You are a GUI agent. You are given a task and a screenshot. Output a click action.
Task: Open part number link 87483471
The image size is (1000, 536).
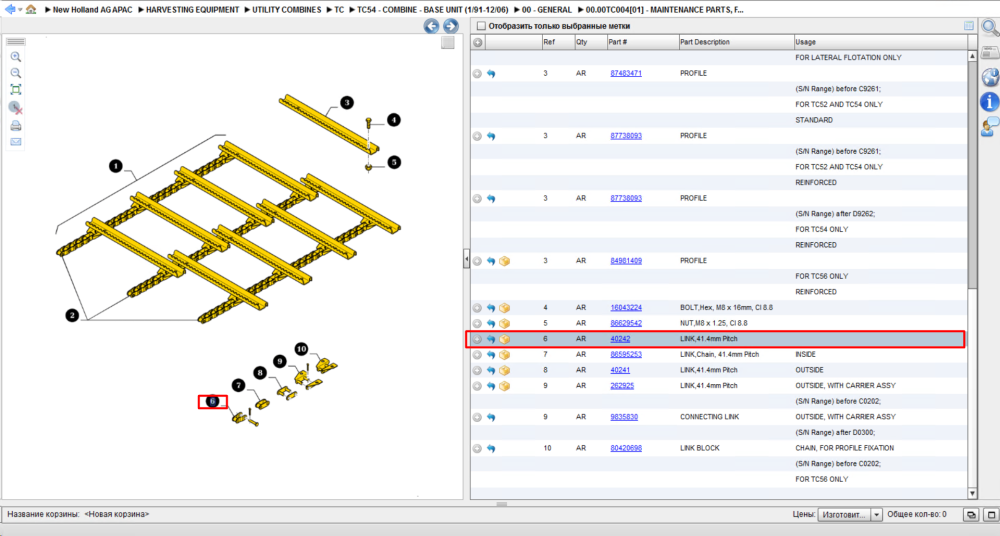[626, 73]
